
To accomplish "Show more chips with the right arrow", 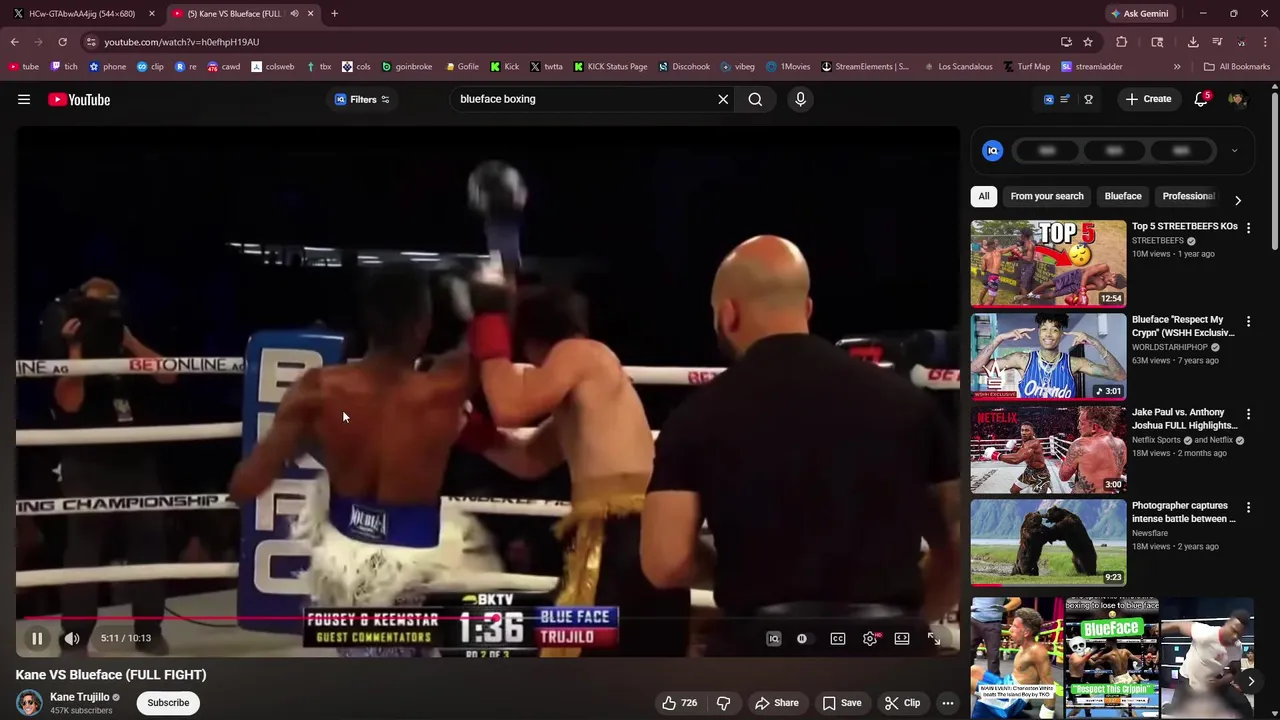I will [x=1238, y=200].
